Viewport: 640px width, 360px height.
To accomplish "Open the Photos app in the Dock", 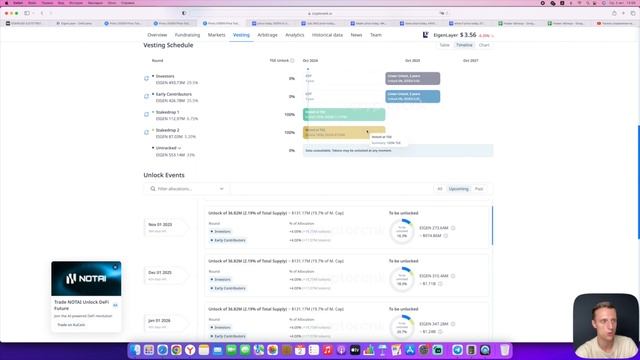I will 273,350.
